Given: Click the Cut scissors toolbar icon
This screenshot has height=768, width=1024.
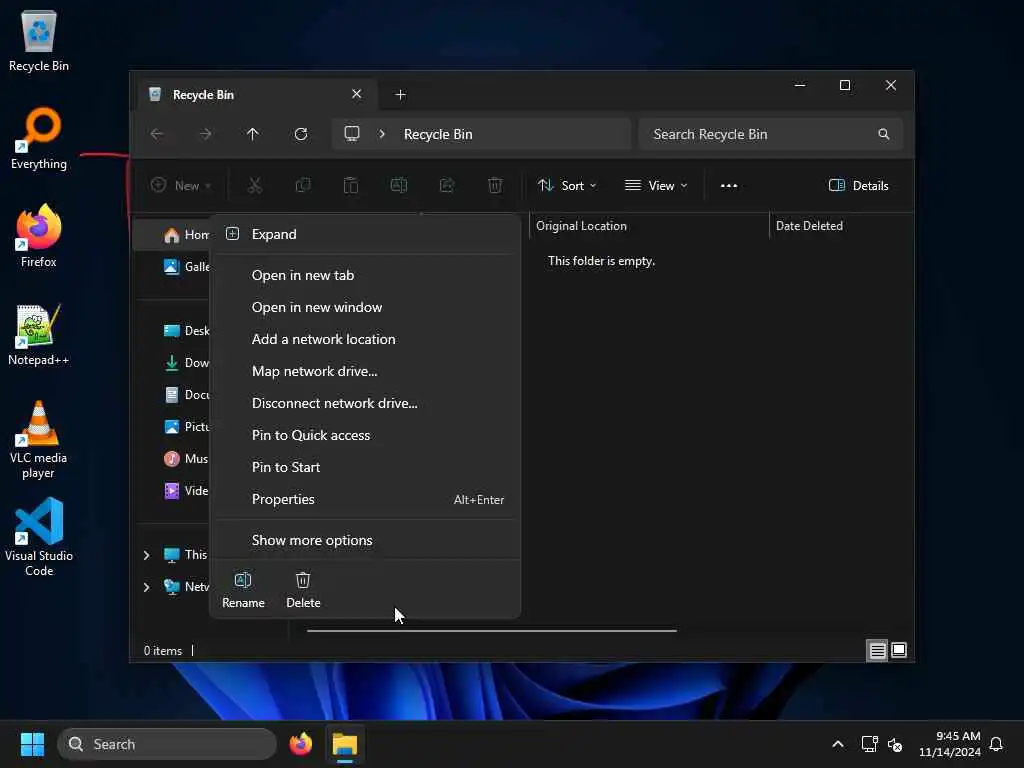Looking at the screenshot, I should [255, 185].
